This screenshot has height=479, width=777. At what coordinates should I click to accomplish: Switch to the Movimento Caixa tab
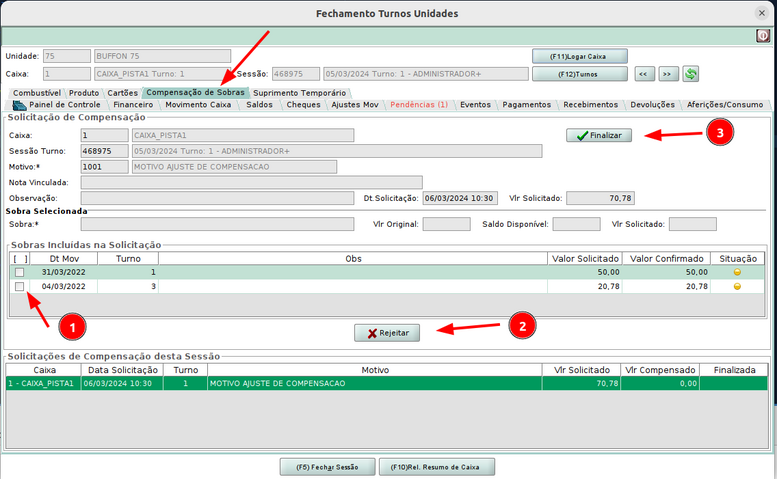198,104
